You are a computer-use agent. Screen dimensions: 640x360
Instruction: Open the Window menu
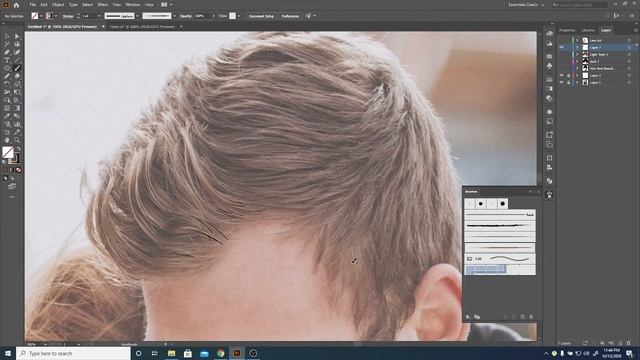pyautogui.click(x=132, y=5)
